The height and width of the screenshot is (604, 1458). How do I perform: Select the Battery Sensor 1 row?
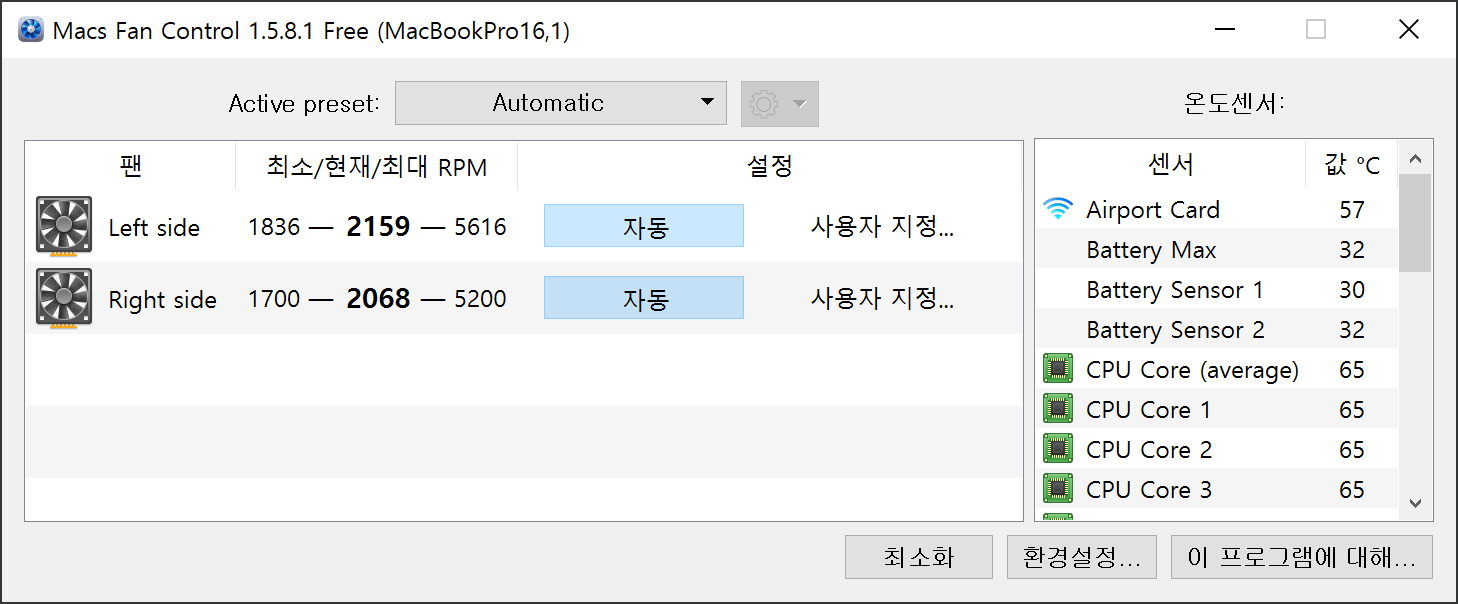[1216, 289]
